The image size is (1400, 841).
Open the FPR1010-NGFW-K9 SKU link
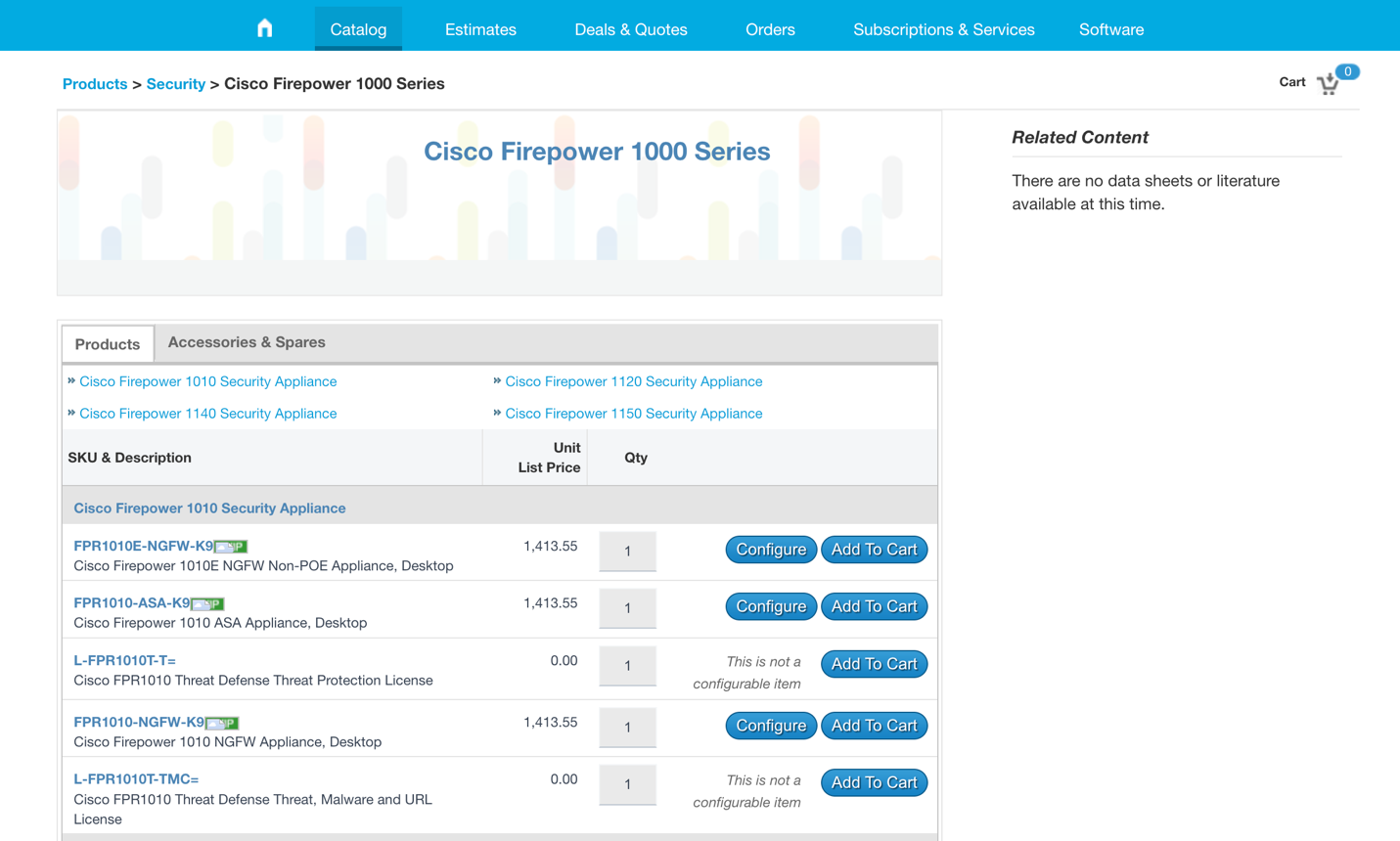139,722
